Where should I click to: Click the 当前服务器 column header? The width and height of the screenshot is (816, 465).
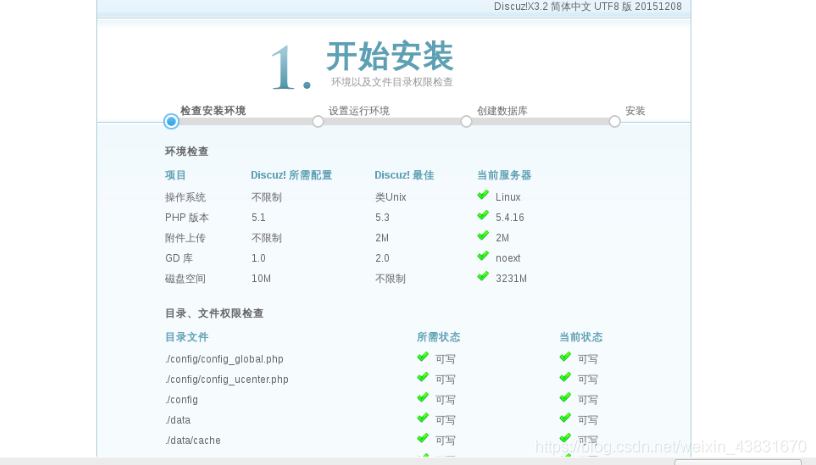[504, 175]
